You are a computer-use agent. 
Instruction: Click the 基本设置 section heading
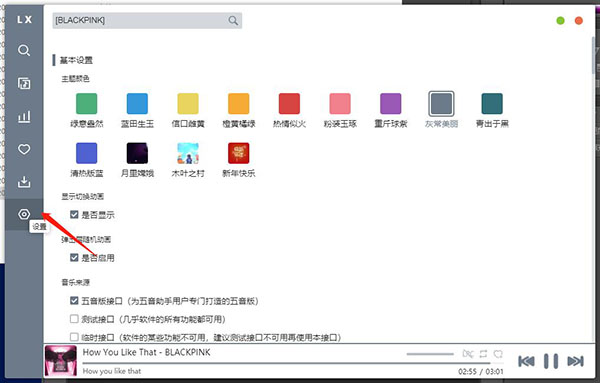point(76,60)
